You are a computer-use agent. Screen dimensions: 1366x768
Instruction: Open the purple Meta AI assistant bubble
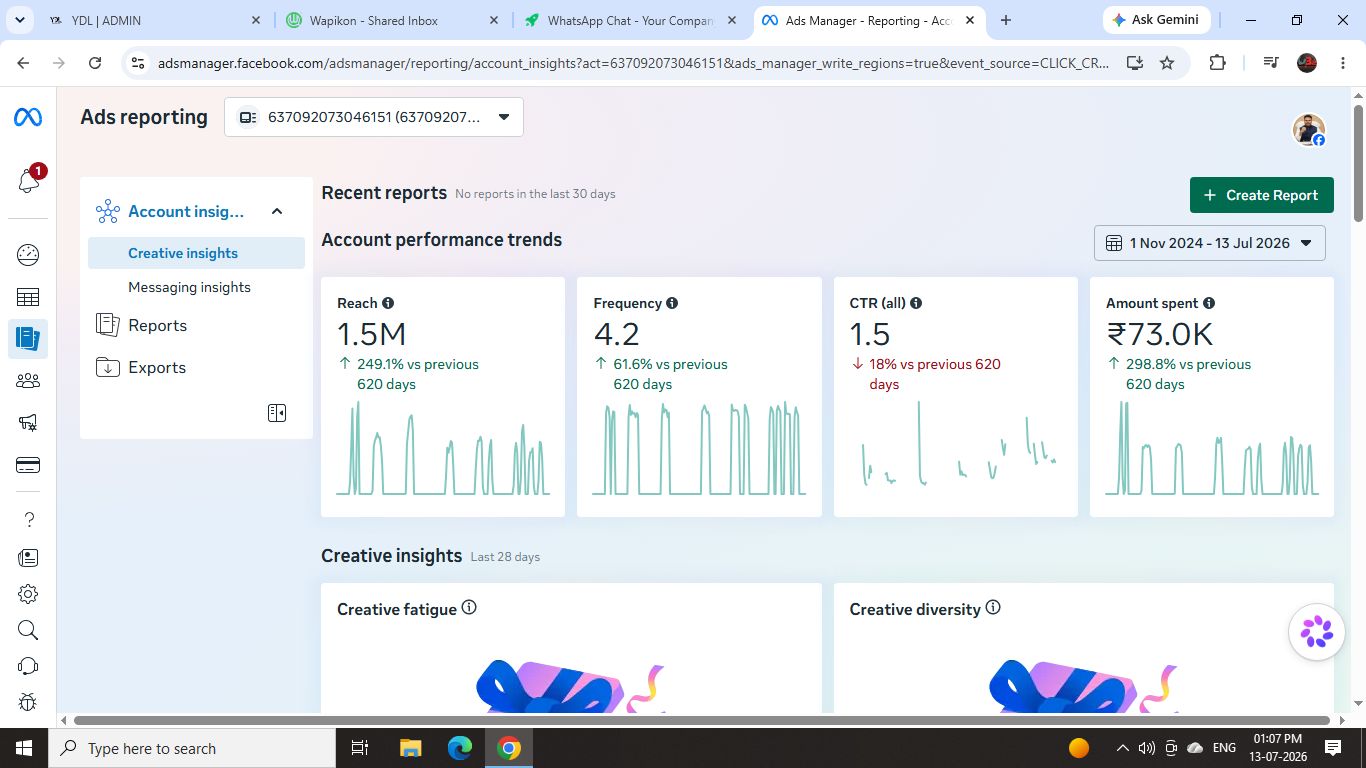(1317, 632)
